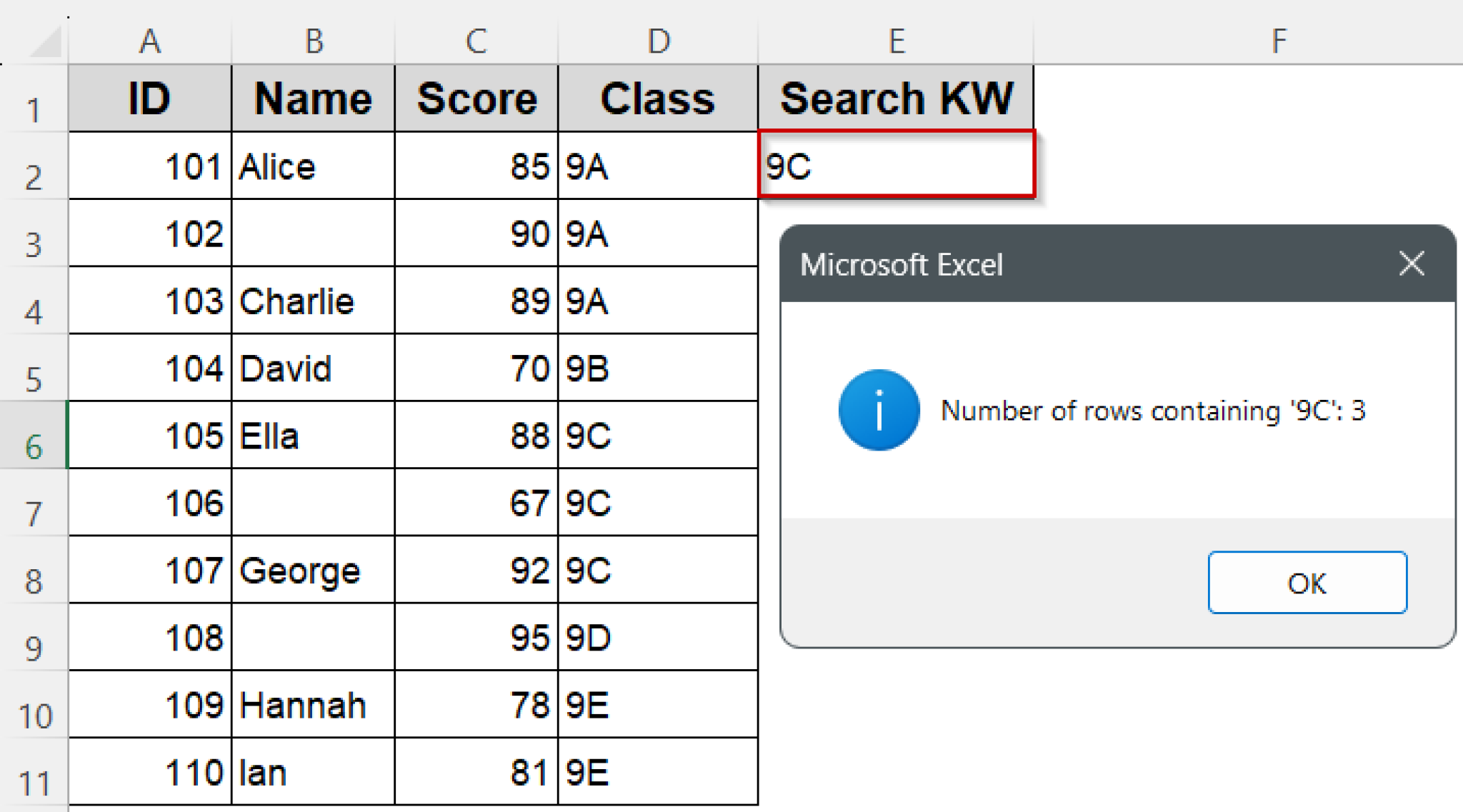Select column header D labeled Class
Screen dimensions: 1463x812
pyautogui.click(x=657, y=41)
